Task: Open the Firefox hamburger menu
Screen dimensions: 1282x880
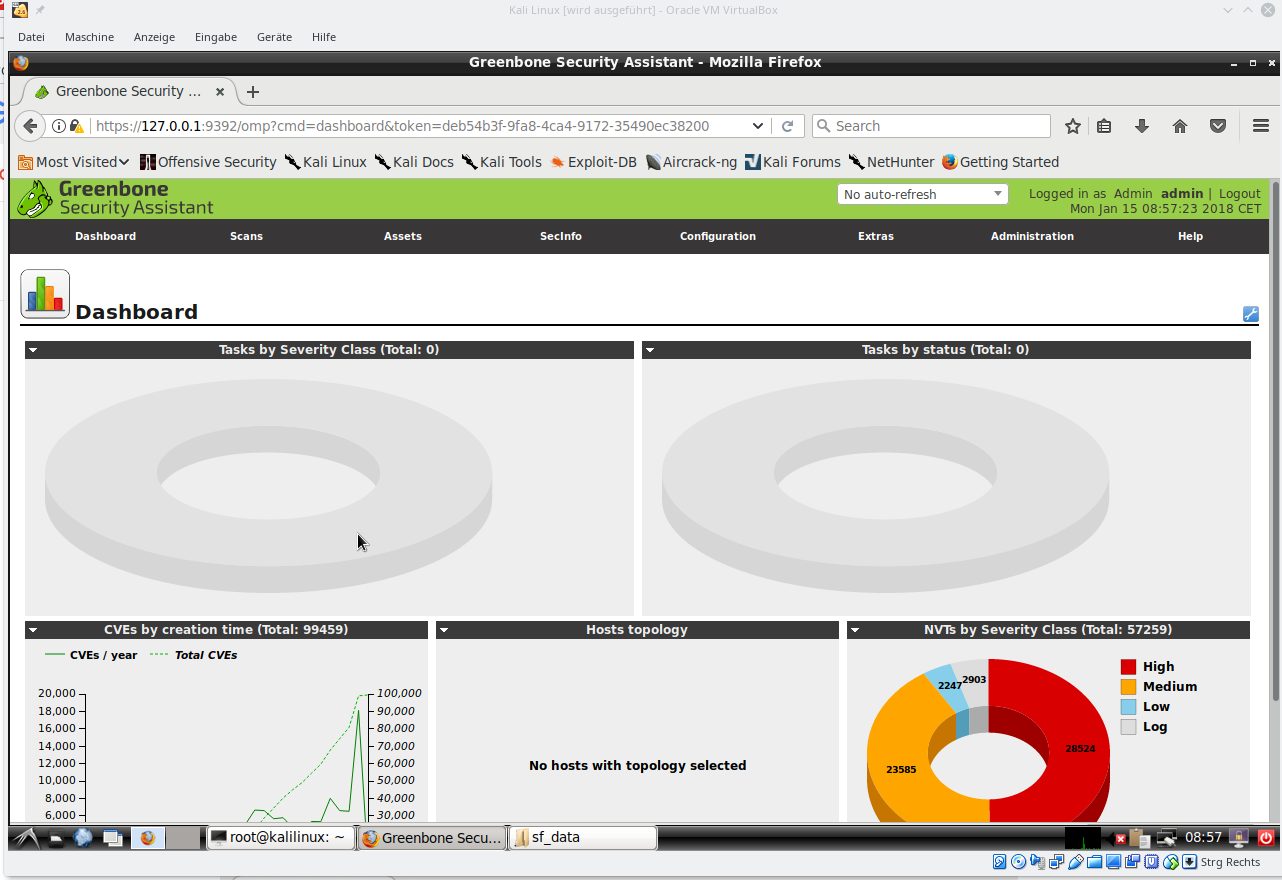Action: click(x=1261, y=126)
